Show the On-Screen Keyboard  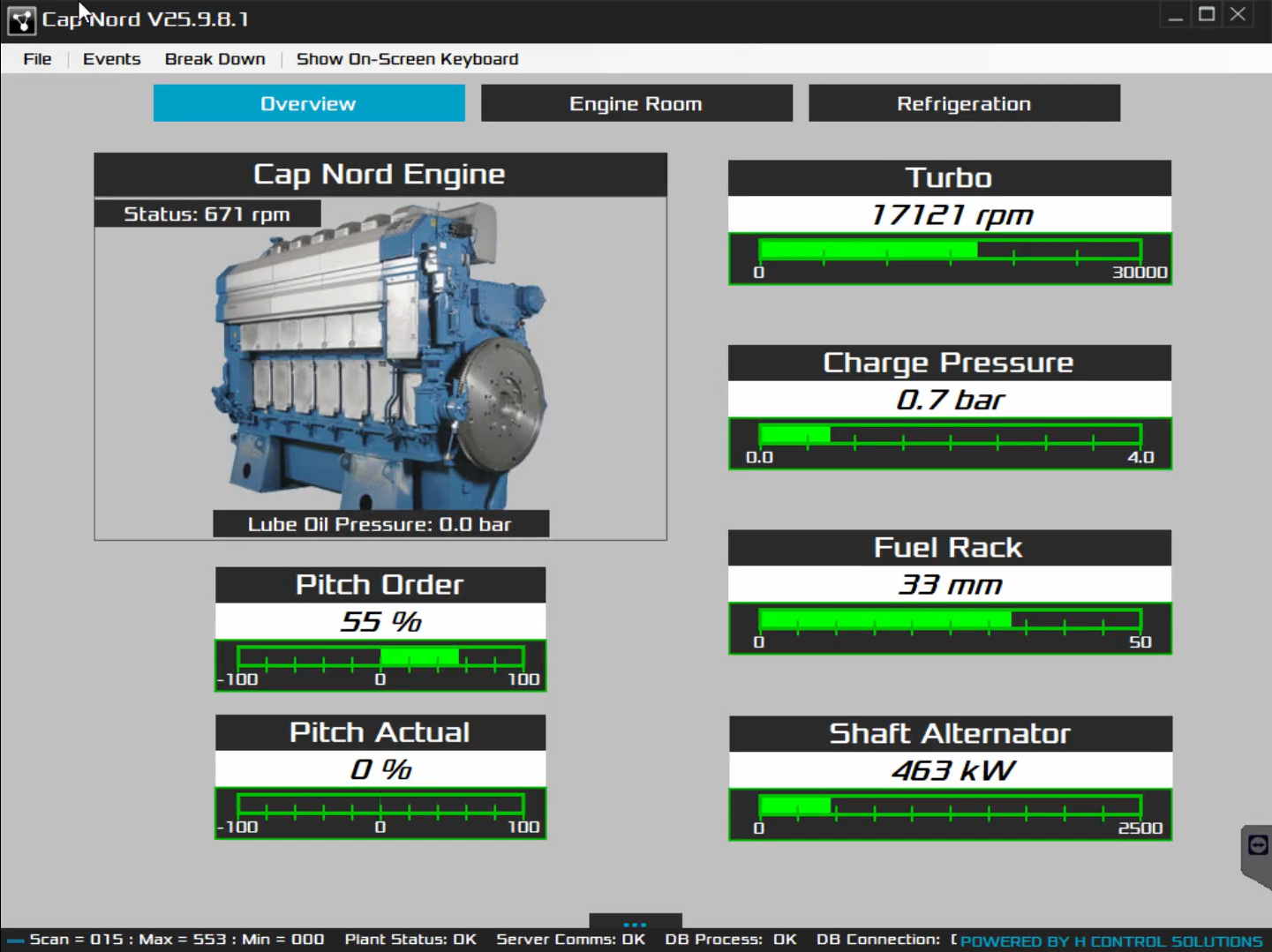pos(407,59)
